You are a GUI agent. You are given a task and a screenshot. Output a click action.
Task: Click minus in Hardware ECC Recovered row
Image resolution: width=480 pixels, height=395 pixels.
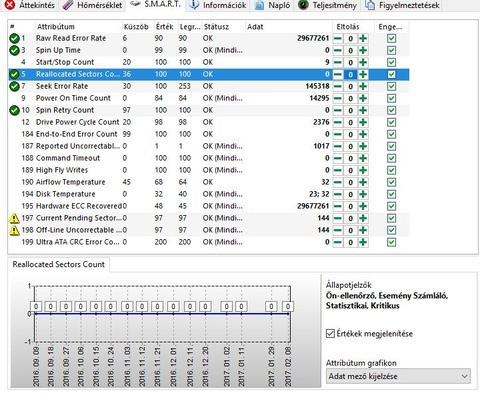338,206
